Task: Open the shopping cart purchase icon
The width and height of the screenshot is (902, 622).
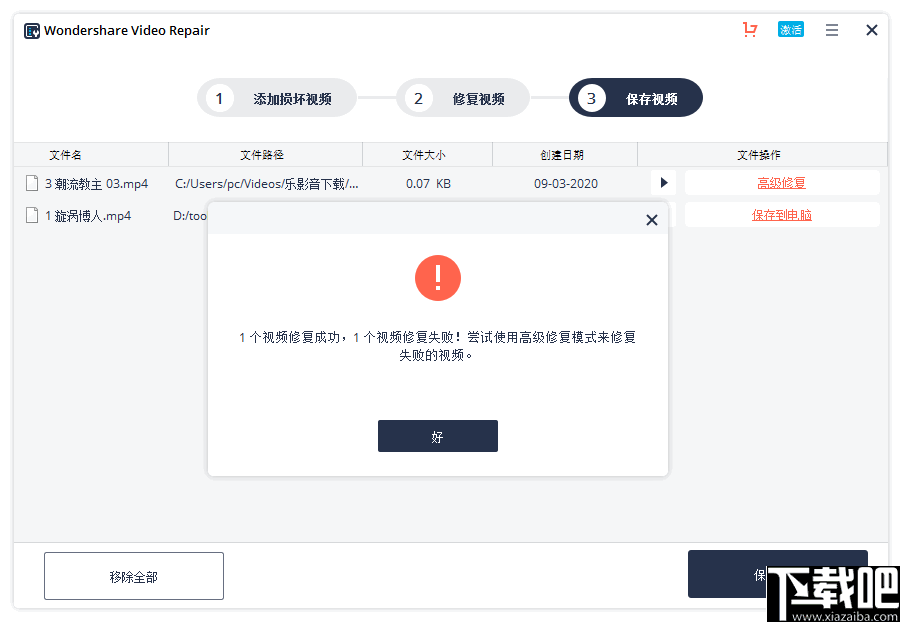Action: click(750, 30)
